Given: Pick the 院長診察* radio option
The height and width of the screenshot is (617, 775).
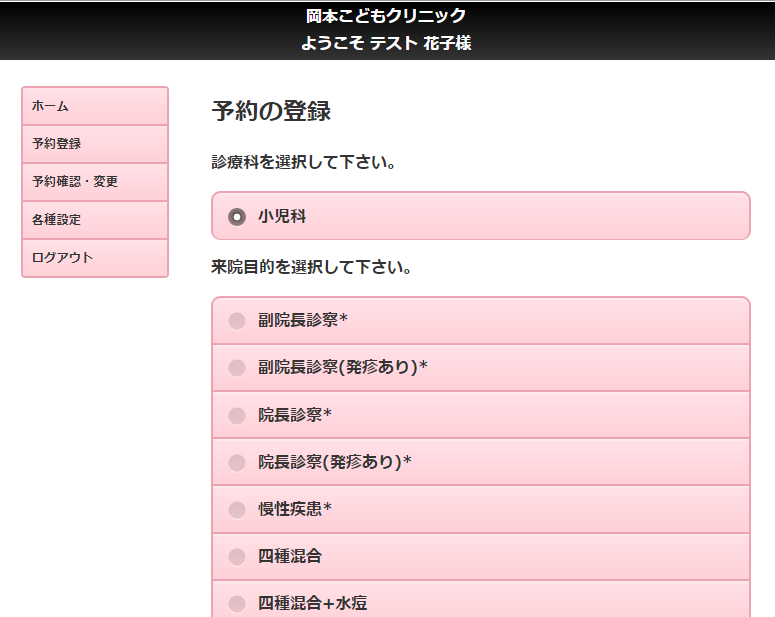Looking at the screenshot, I should (x=237, y=415).
